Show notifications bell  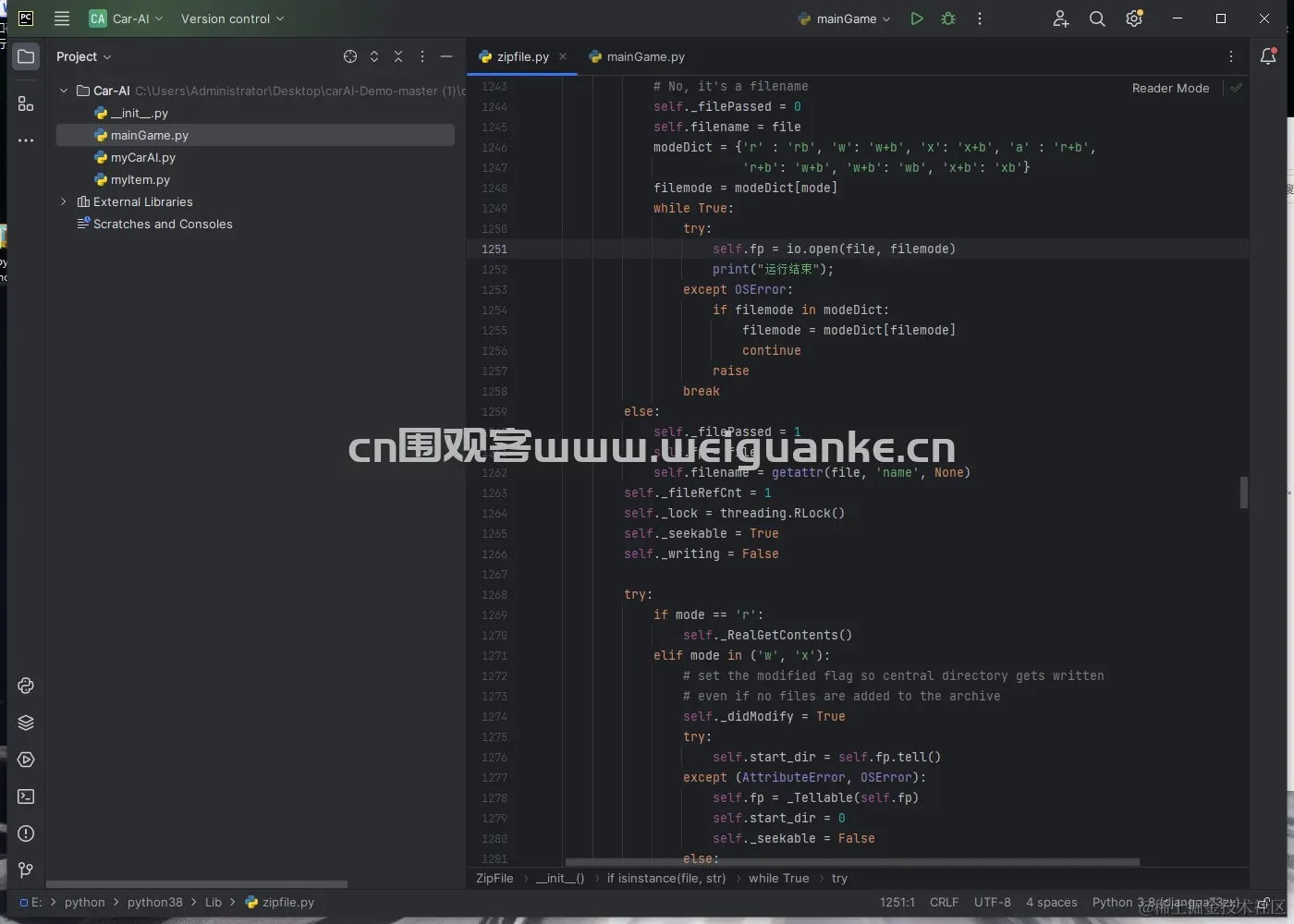(1268, 56)
